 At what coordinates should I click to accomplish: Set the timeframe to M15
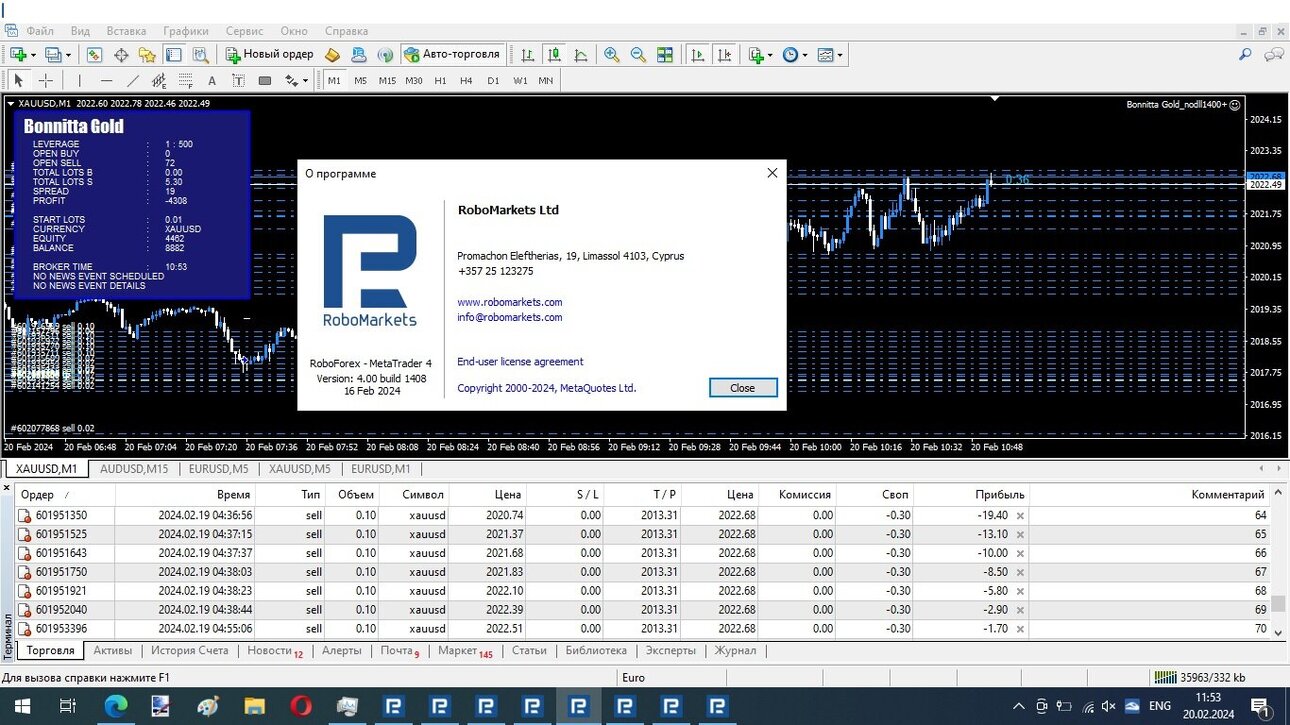387,80
